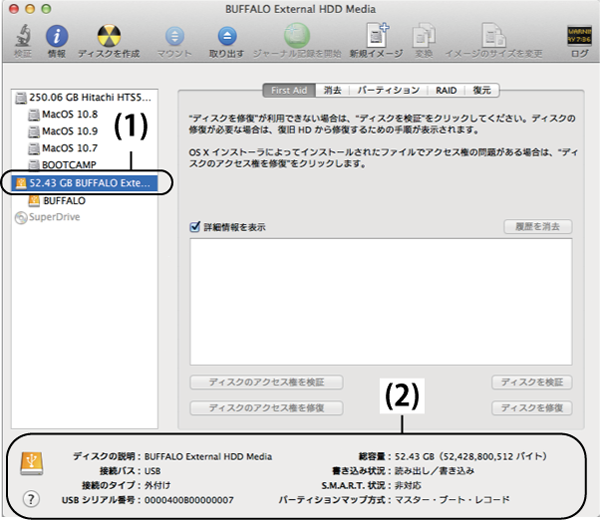This screenshot has width=600, height=520.
Task: Eject the disk with 取り出す icon
Action: tap(227, 36)
